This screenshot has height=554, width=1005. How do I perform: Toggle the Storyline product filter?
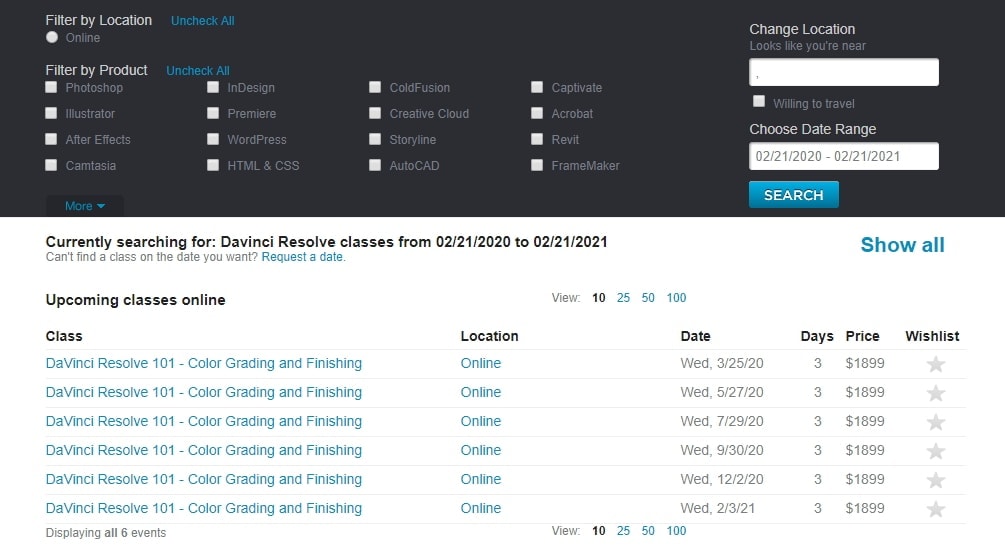coord(375,139)
